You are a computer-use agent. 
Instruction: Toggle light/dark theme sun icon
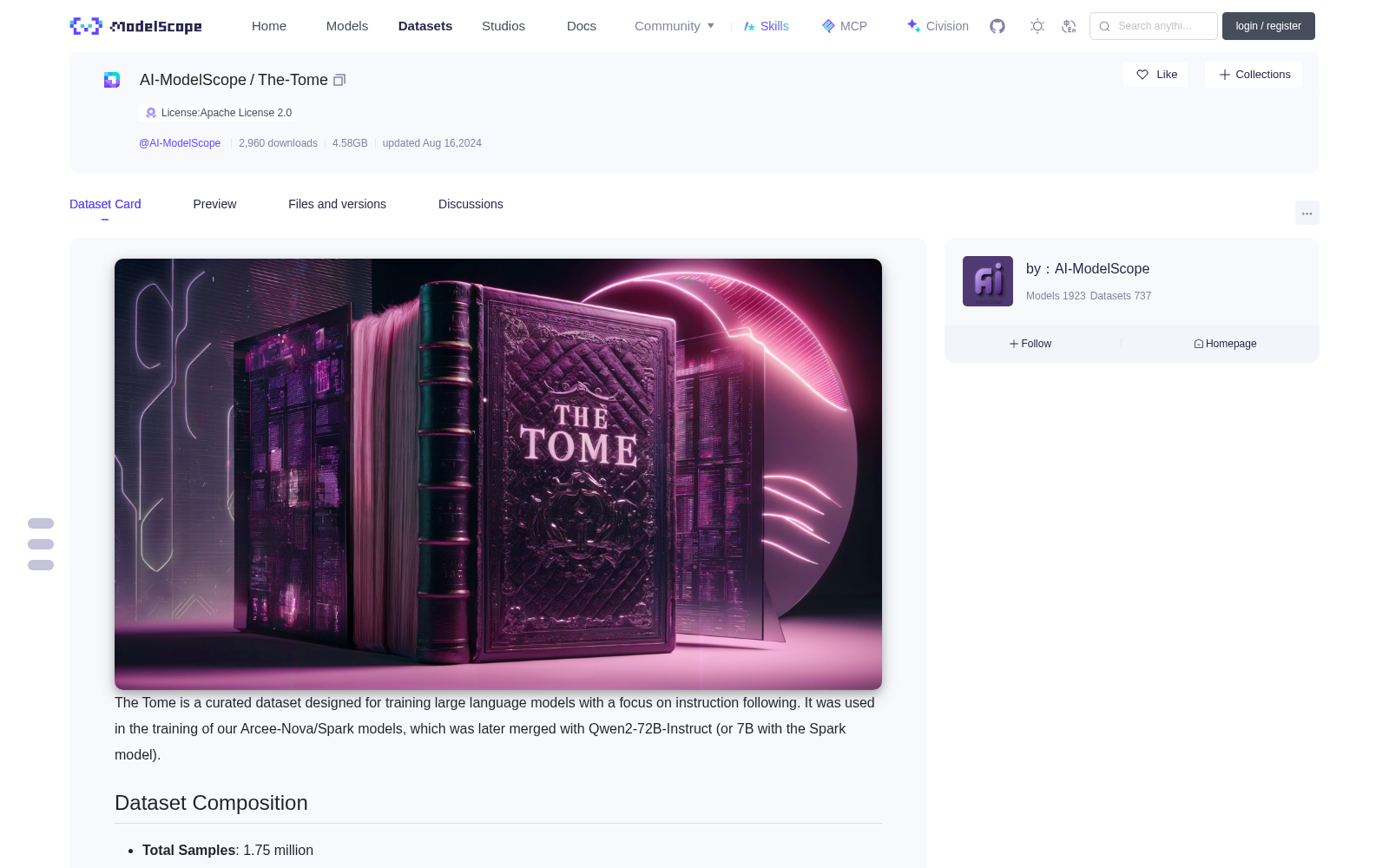point(1037,26)
